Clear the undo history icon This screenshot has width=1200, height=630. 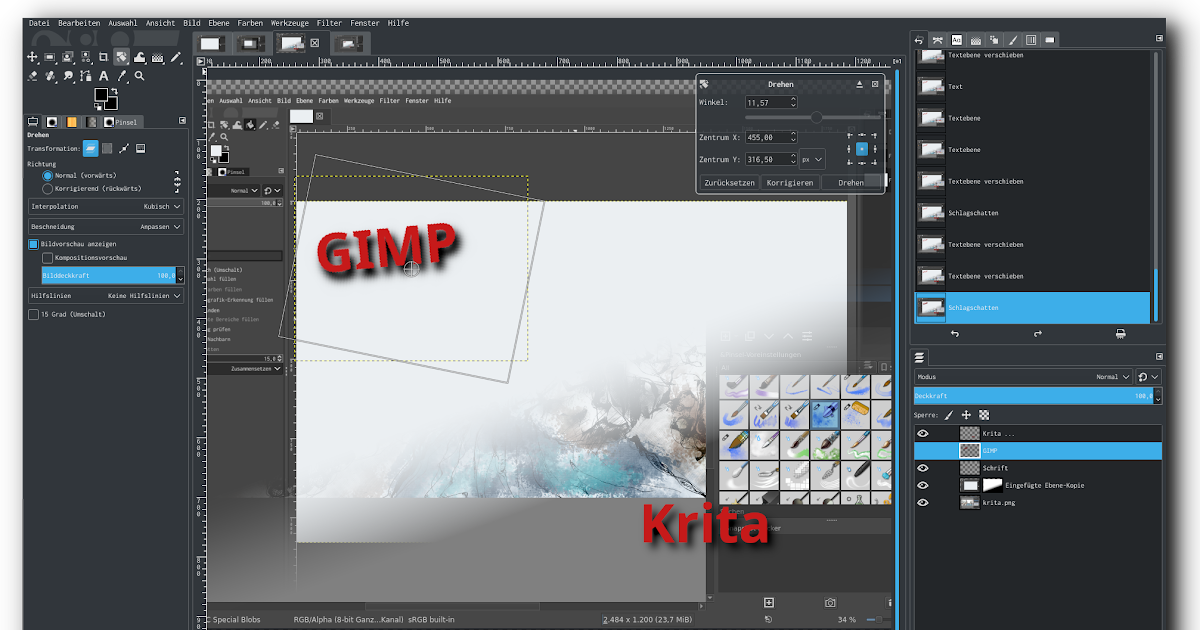tap(1120, 333)
